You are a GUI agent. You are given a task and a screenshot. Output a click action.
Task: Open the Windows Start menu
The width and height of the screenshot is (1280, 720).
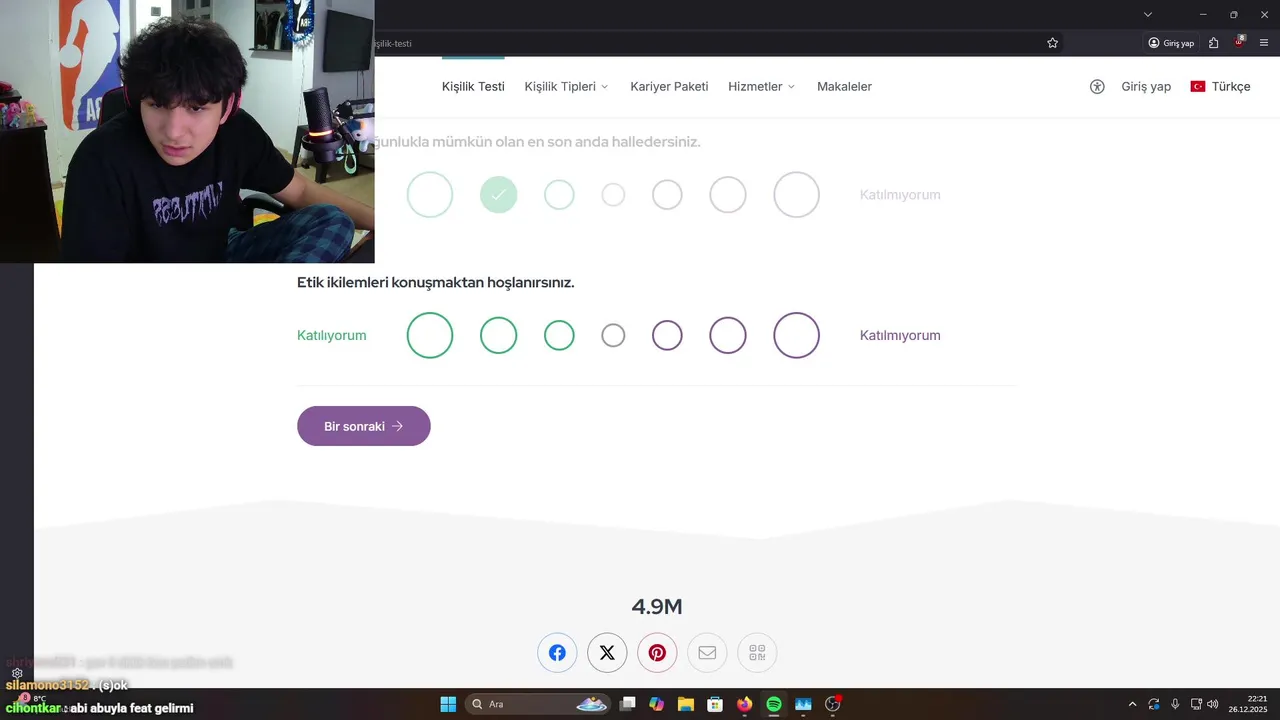click(448, 704)
